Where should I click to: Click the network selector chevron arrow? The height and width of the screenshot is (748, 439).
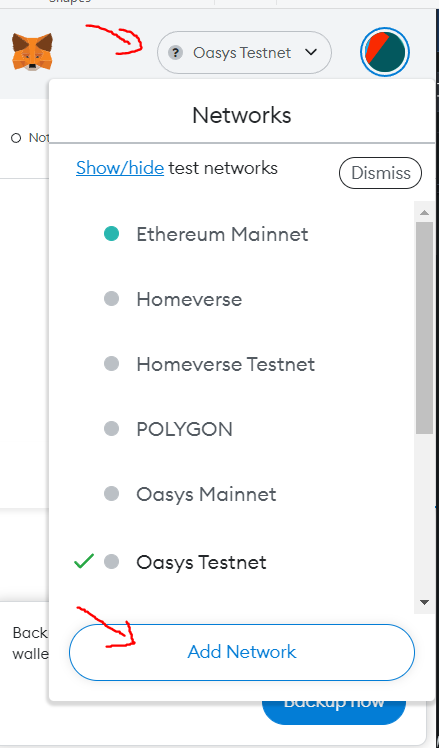311,52
